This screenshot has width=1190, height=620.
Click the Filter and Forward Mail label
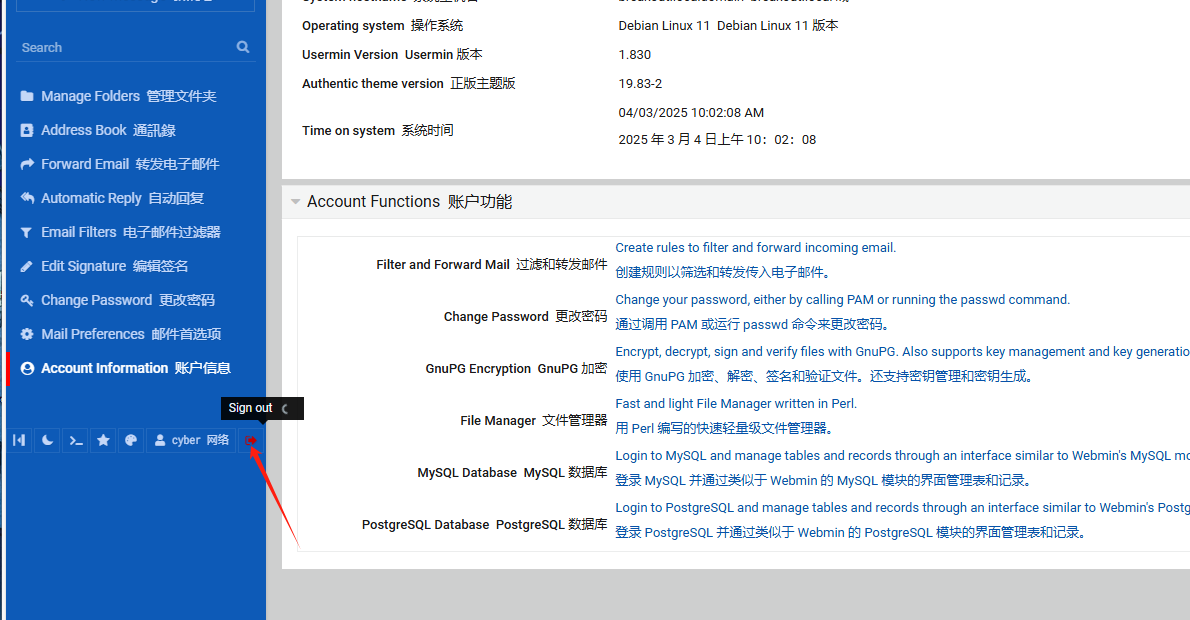click(x=492, y=265)
